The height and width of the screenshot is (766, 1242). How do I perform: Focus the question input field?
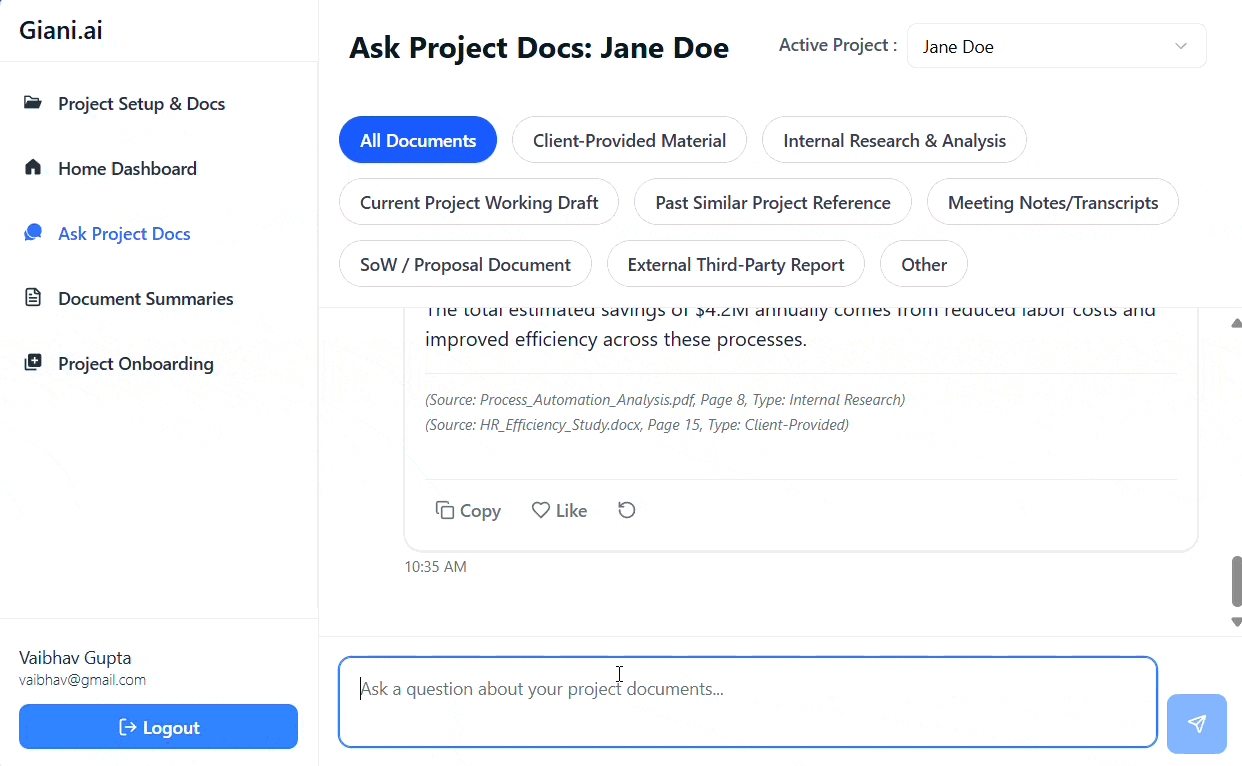point(747,702)
